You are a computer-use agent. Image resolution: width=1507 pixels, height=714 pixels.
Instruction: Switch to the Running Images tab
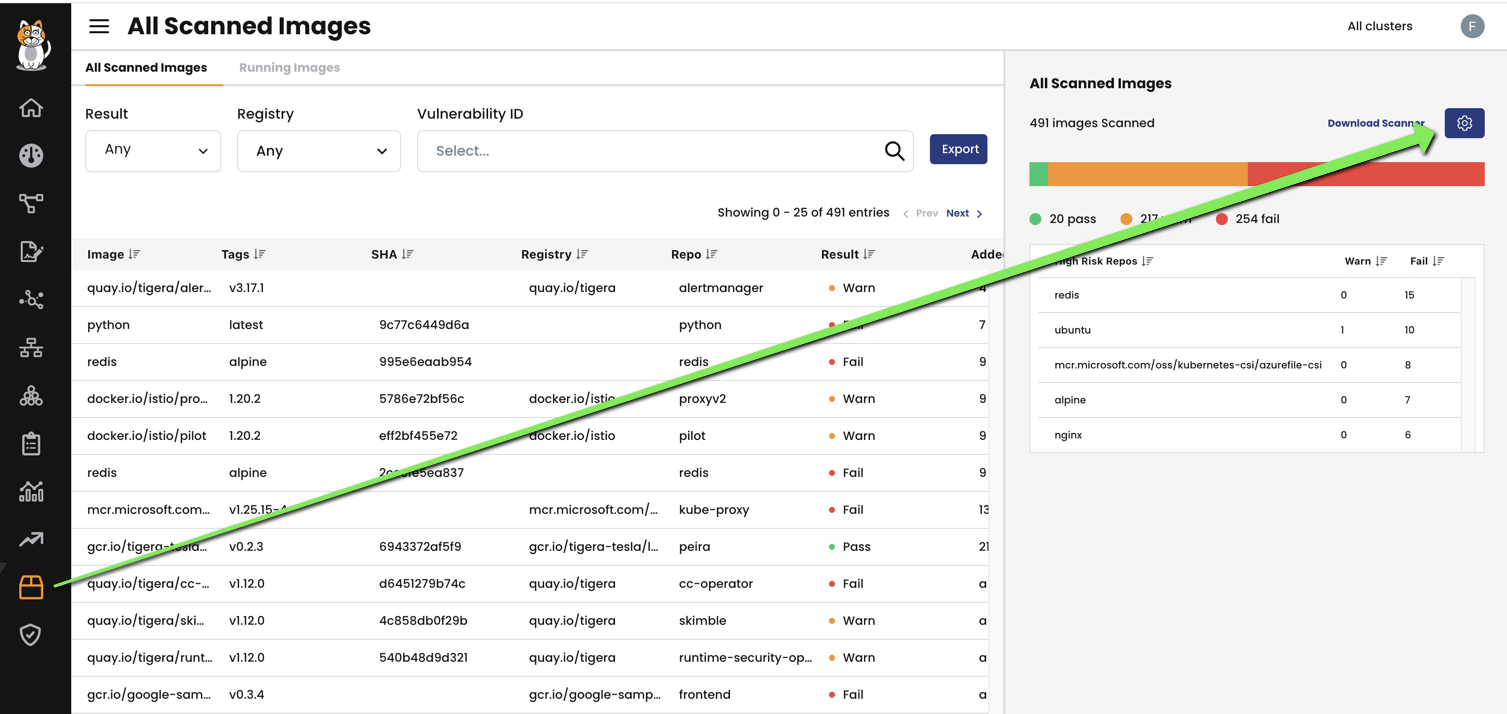tap(289, 68)
